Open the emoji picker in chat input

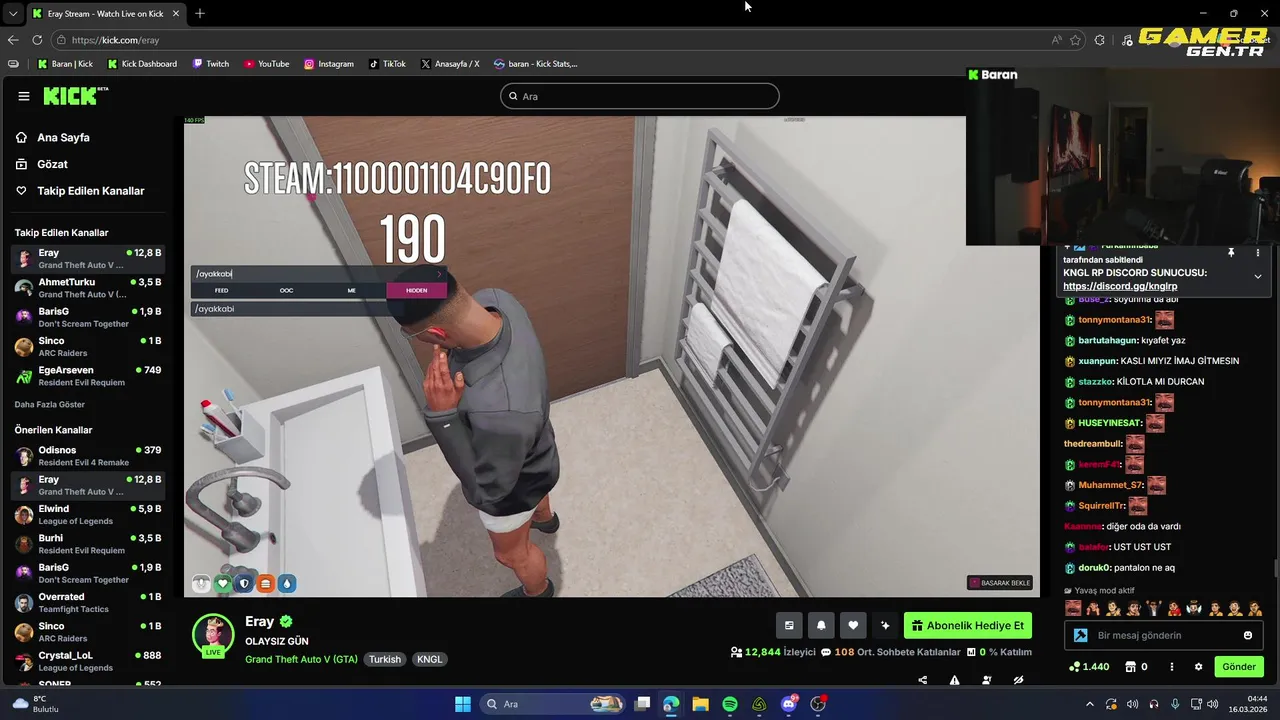(x=1248, y=635)
